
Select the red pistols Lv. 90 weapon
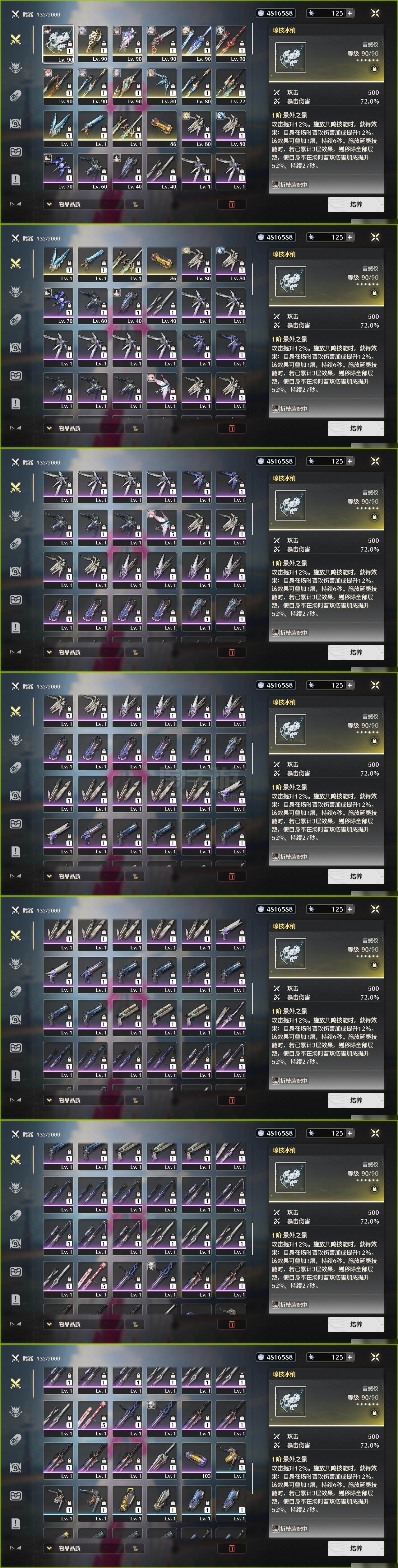tap(162, 44)
